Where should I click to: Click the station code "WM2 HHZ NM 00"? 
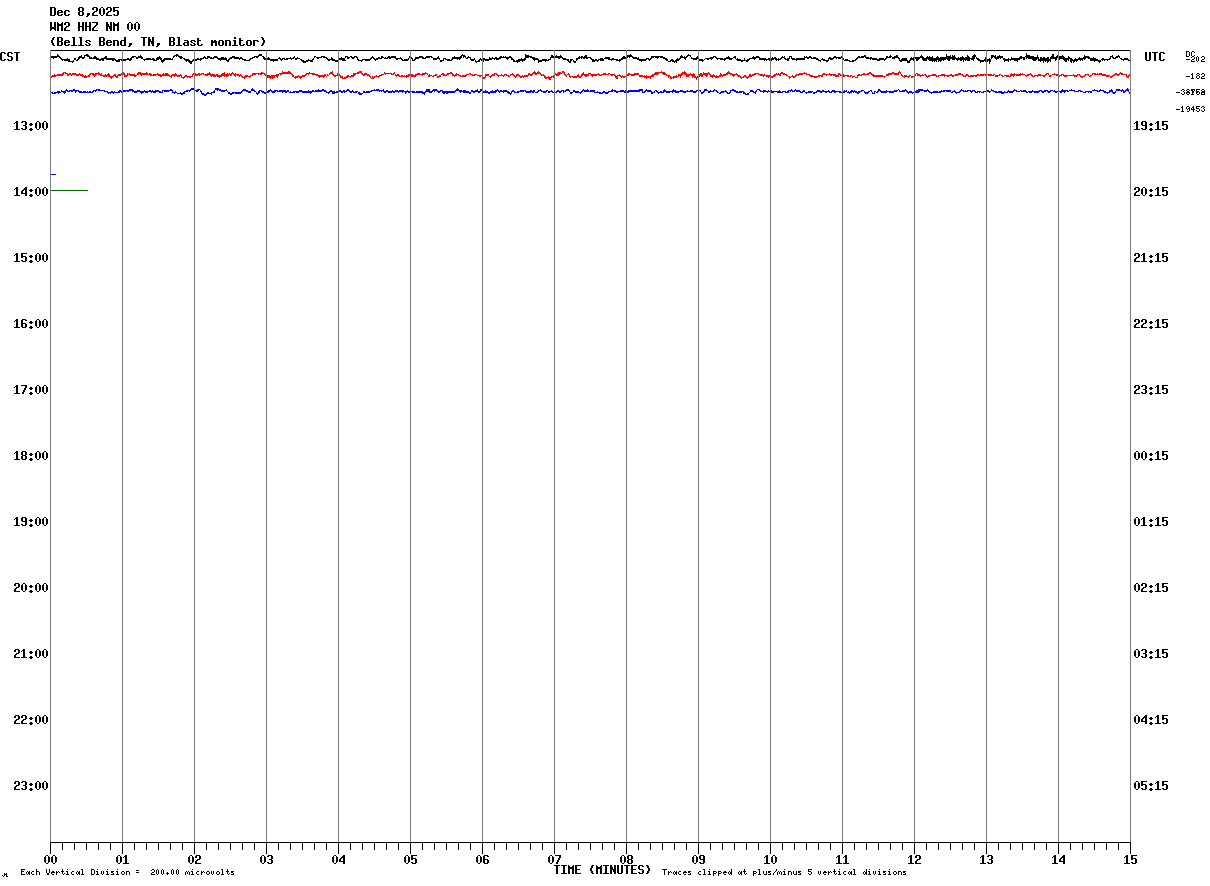click(x=95, y=27)
